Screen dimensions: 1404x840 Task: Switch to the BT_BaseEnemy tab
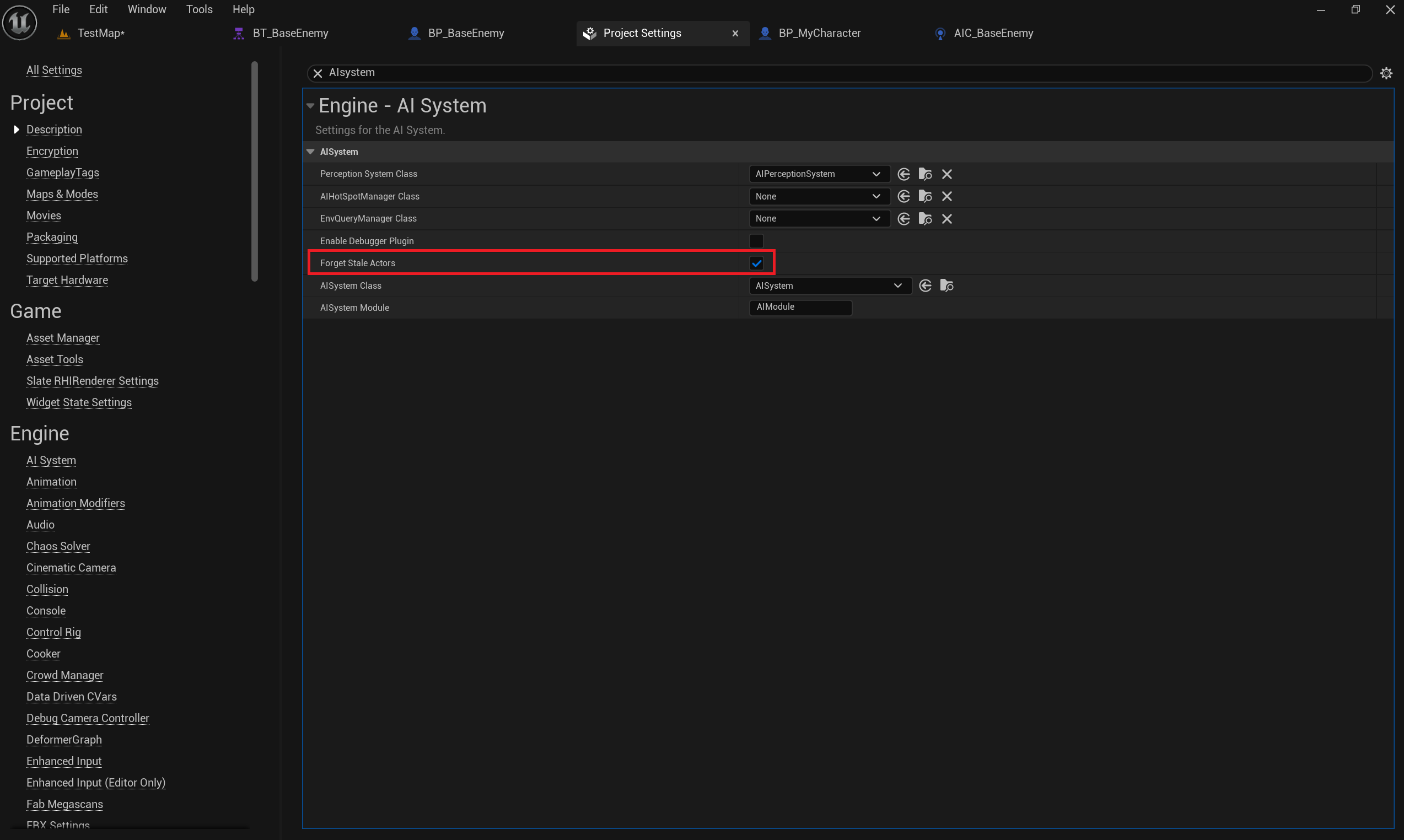290,34
